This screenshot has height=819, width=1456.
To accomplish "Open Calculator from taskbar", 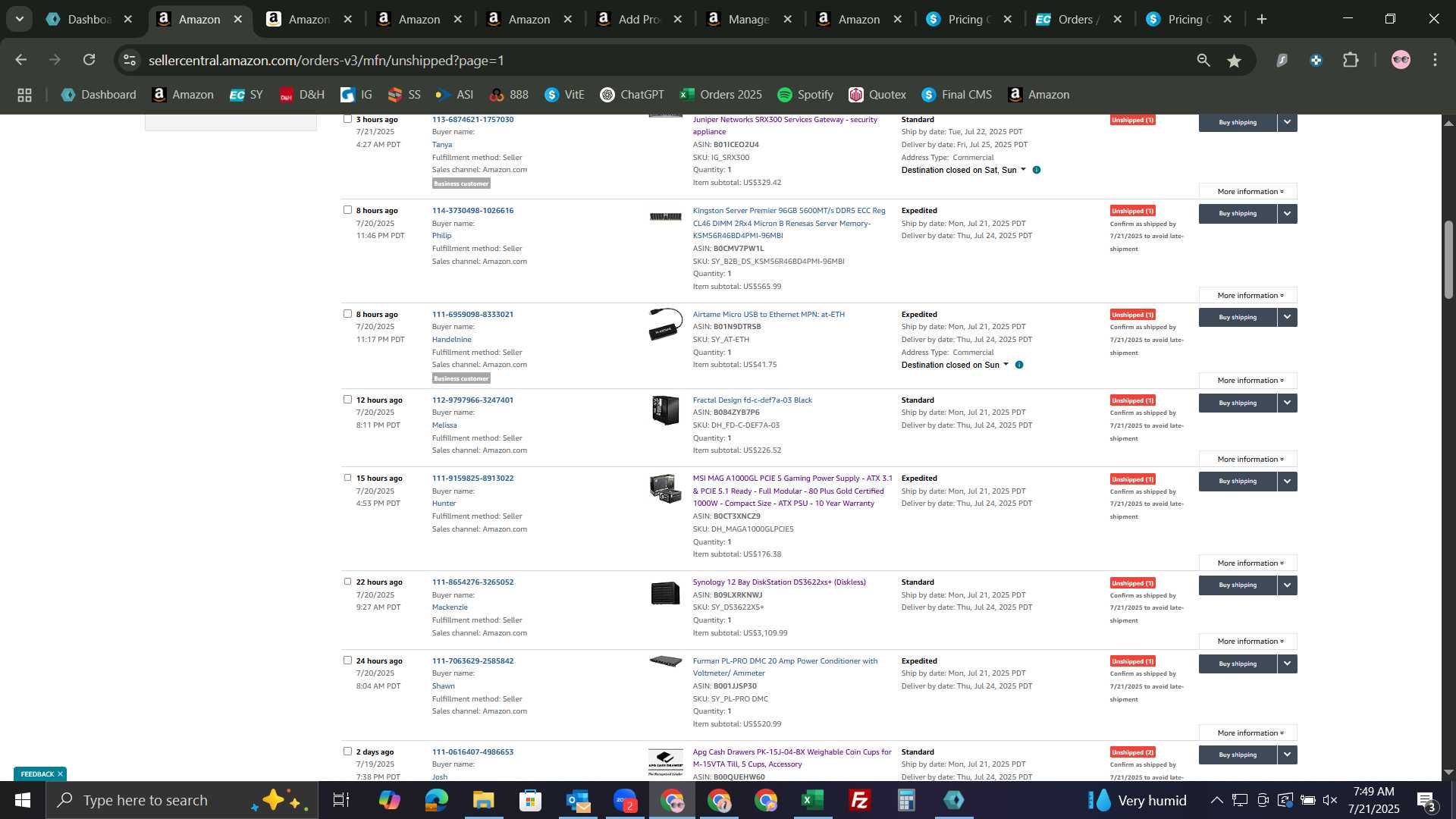I will coord(907,800).
